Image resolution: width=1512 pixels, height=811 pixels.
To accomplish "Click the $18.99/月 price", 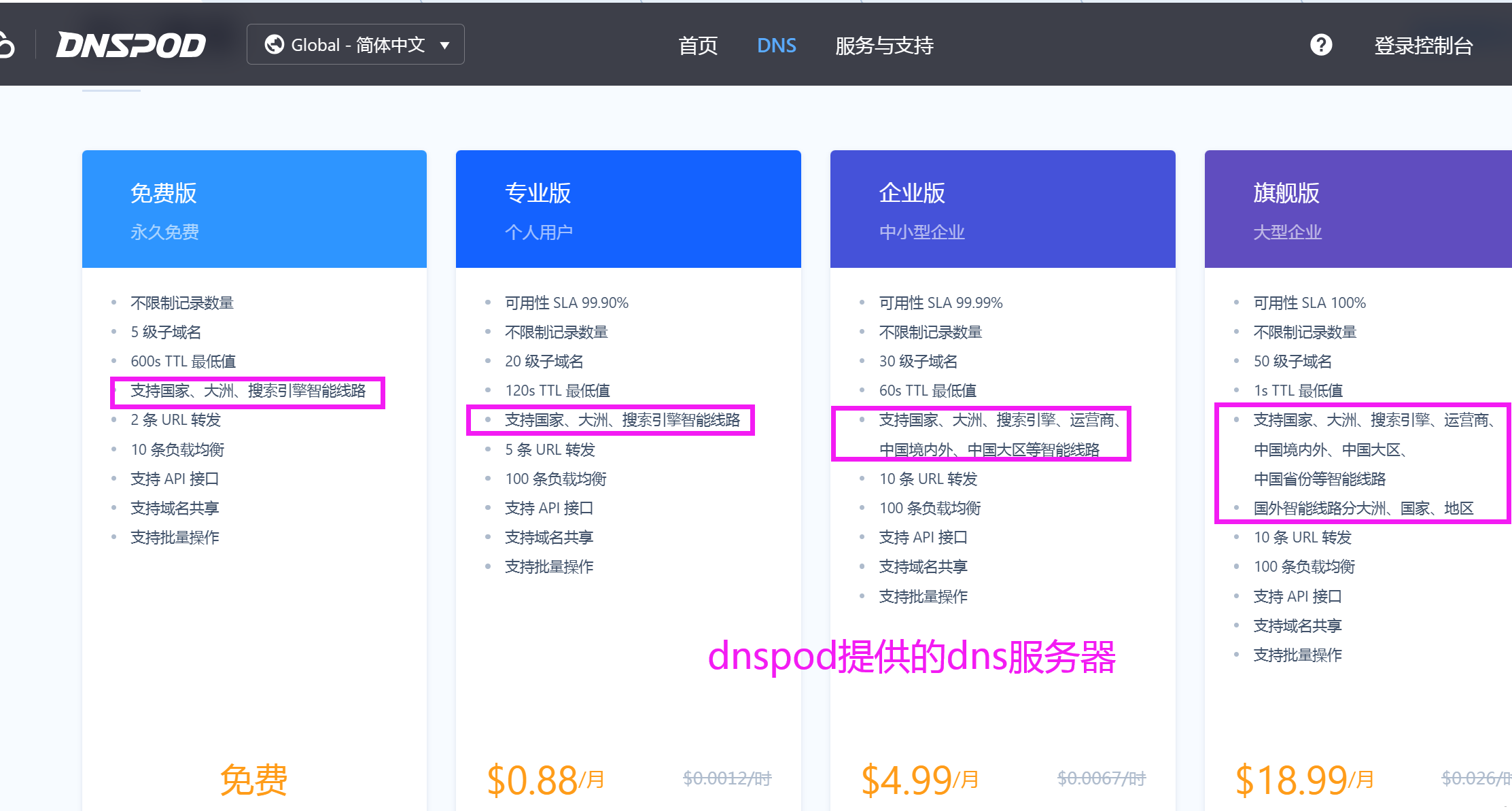I will click(x=1304, y=779).
